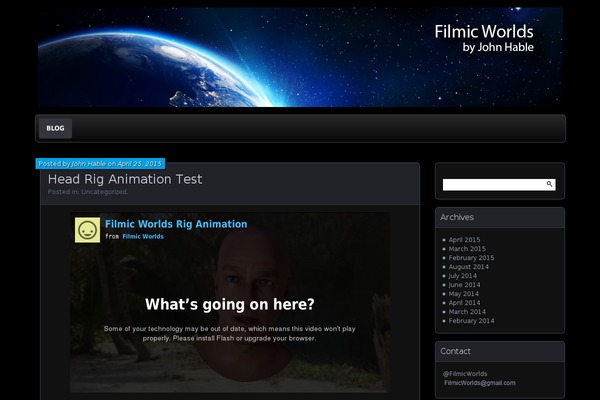Open the April 25, 2015 date link

pos(139,164)
